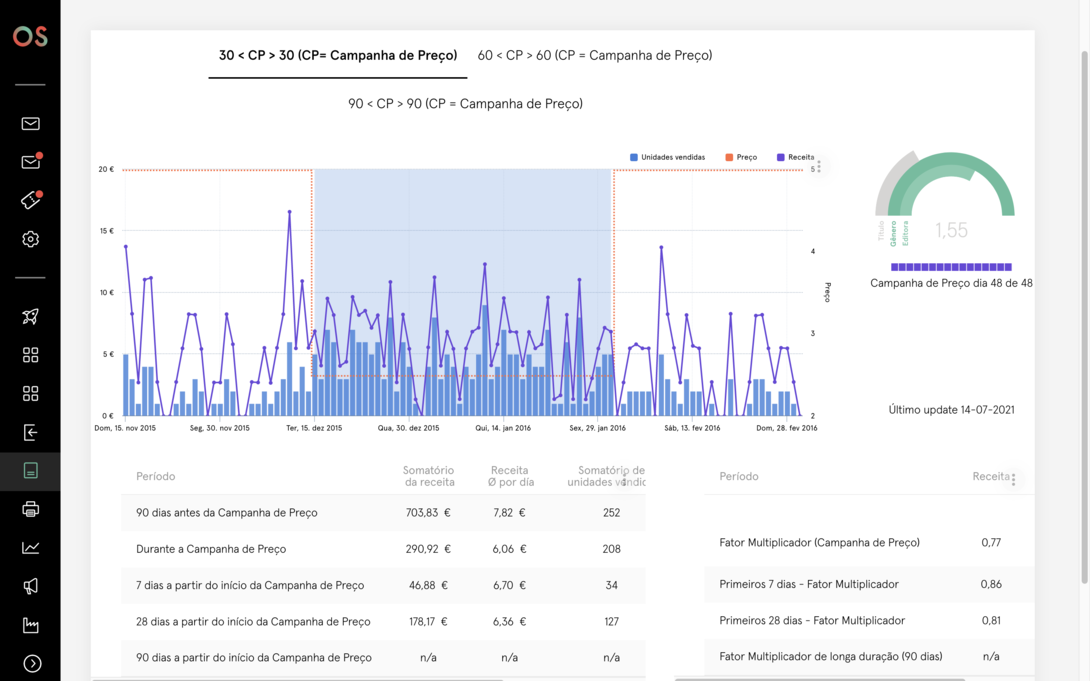Open the printer icon in sidebar

(30, 509)
